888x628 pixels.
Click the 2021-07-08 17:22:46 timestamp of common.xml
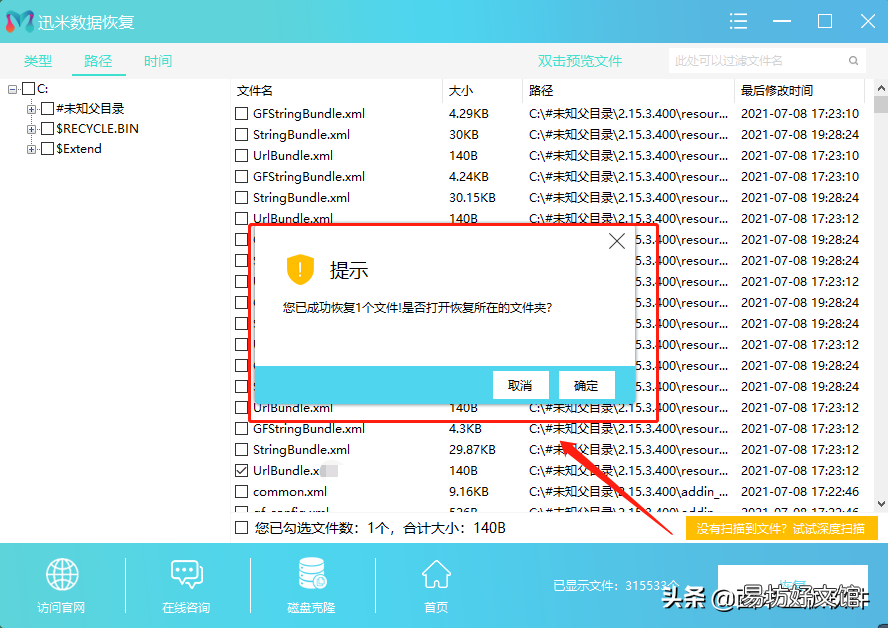[800, 492]
